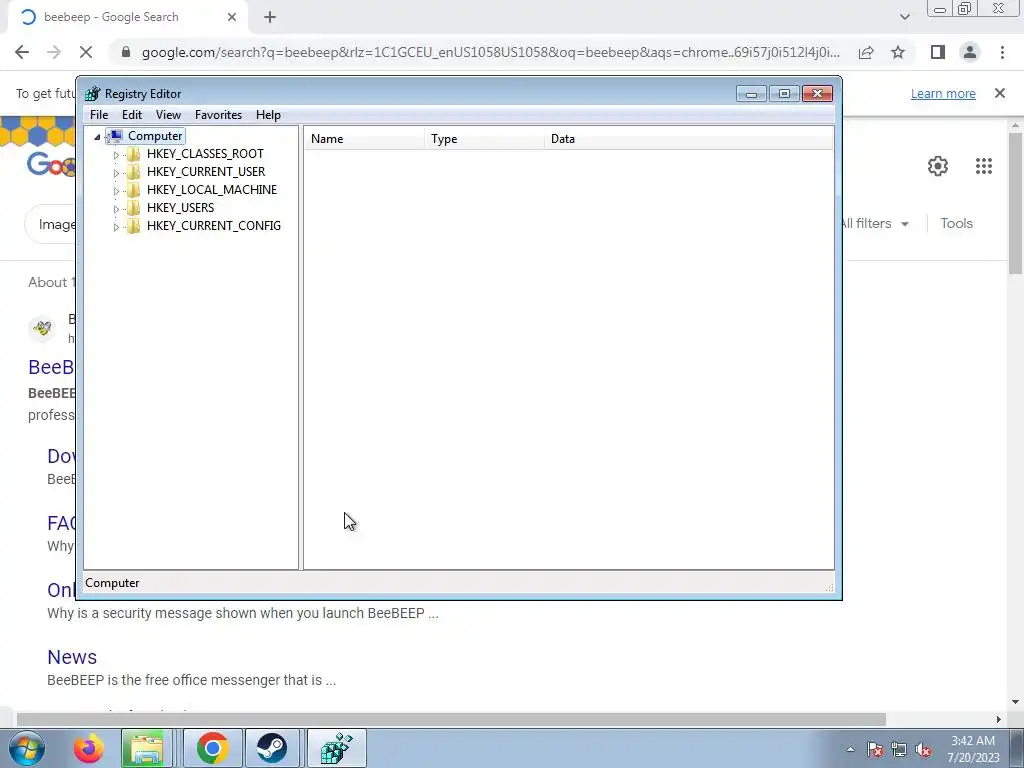This screenshot has height=768, width=1024.
Task: Bookmark this tab with star icon
Action: click(898, 52)
